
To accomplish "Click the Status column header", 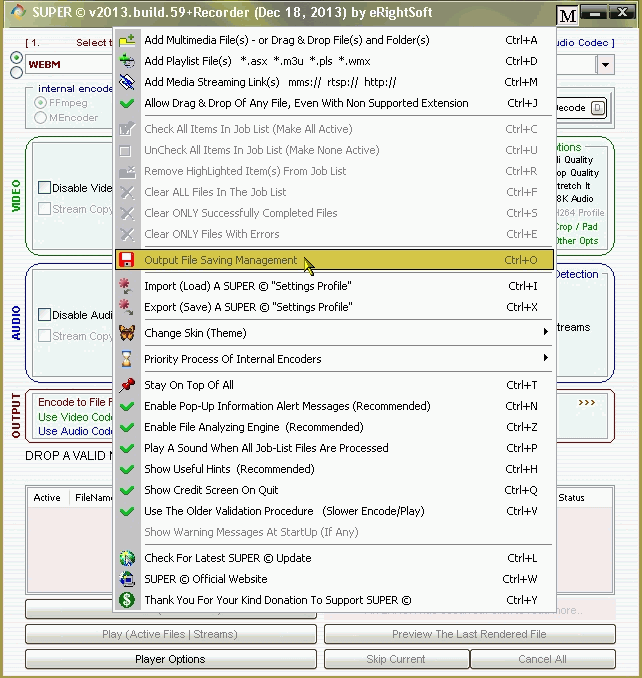I will (572, 498).
